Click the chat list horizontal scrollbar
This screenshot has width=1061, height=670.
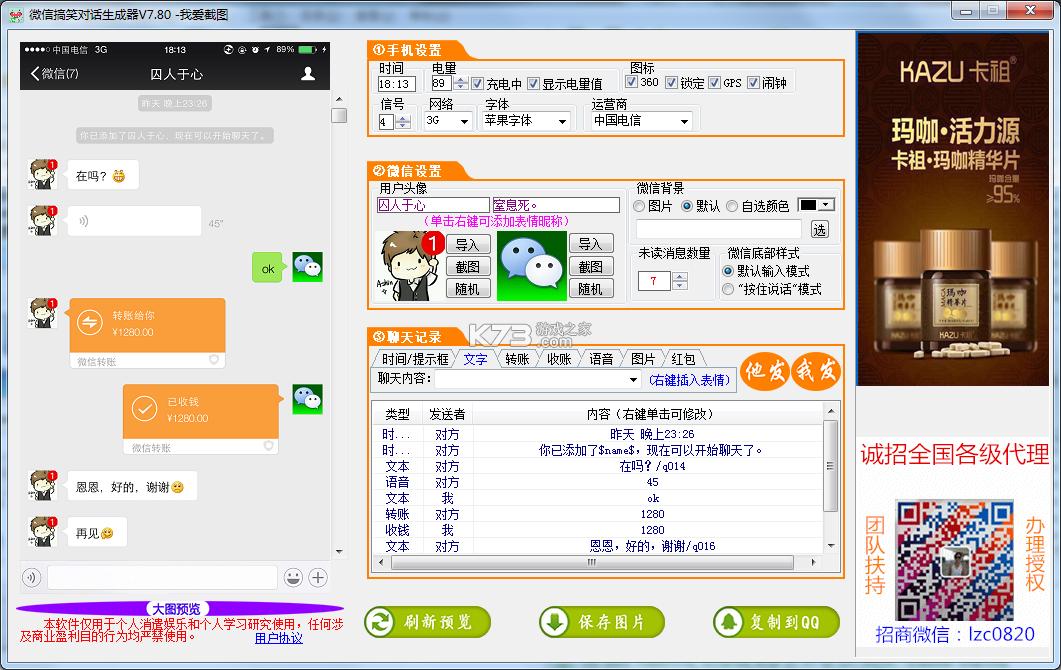[596, 562]
